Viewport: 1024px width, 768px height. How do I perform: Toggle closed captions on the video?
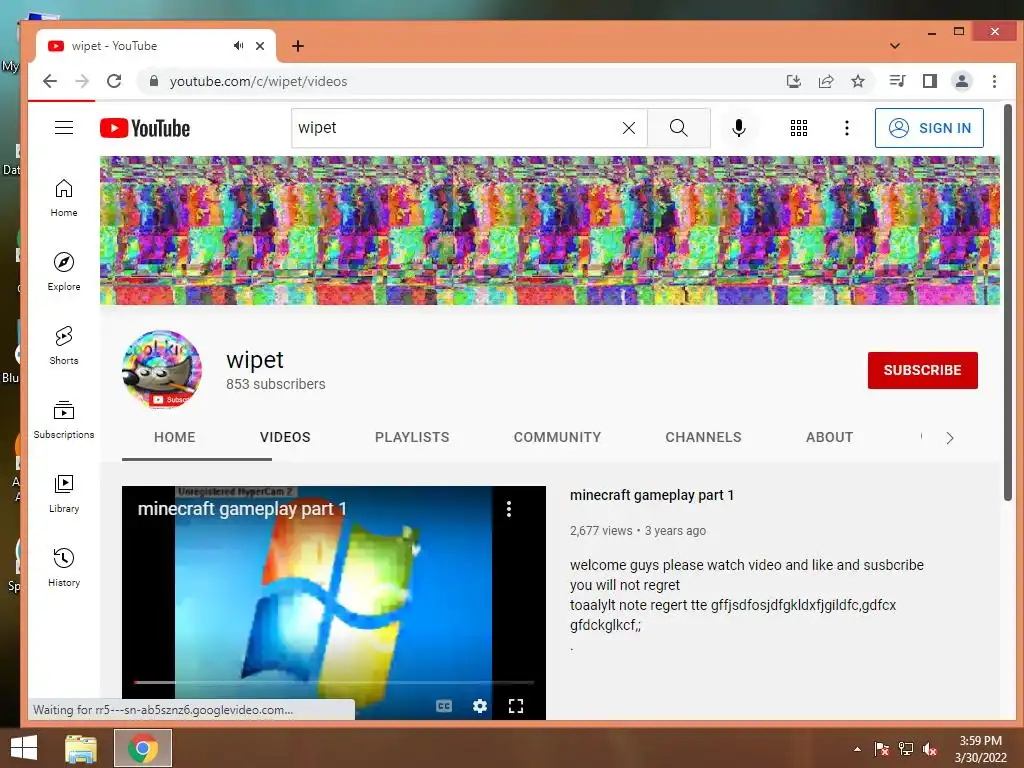click(x=444, y=706)
